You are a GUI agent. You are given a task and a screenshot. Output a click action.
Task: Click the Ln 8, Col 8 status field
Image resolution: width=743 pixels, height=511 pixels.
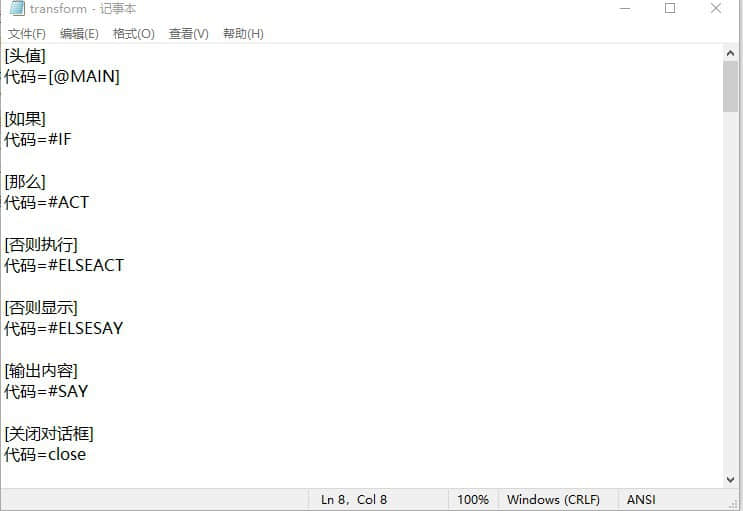point(354,499)
